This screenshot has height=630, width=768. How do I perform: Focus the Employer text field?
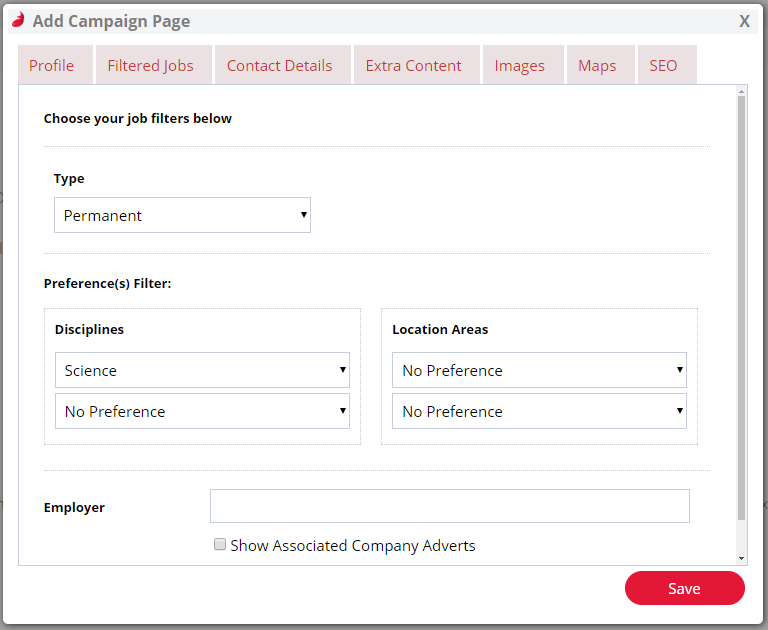pyautogui.click(x=450, y=506)
